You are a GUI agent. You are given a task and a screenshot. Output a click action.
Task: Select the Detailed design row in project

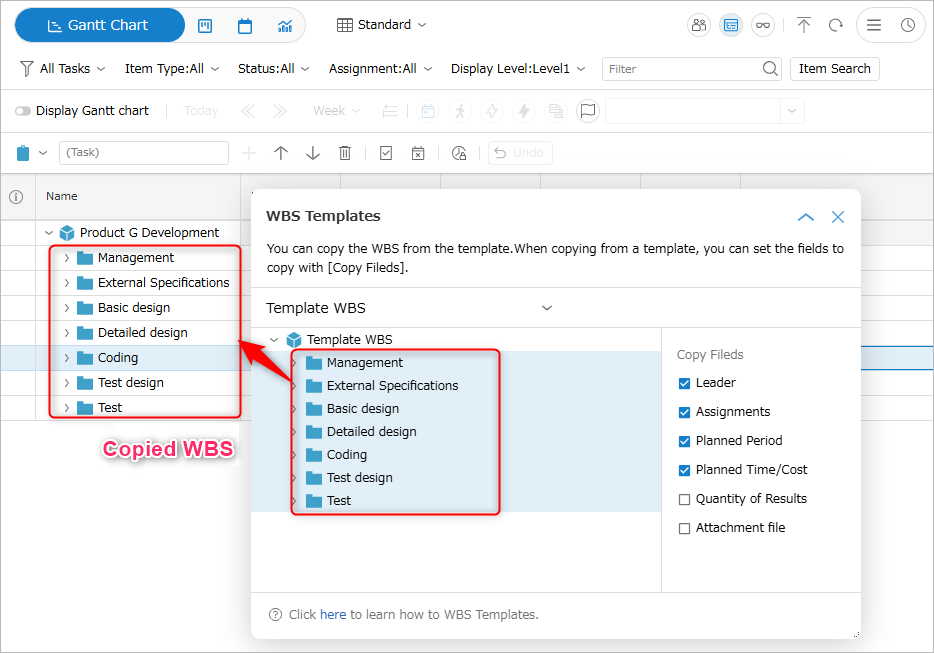click(x=142, y=332)
